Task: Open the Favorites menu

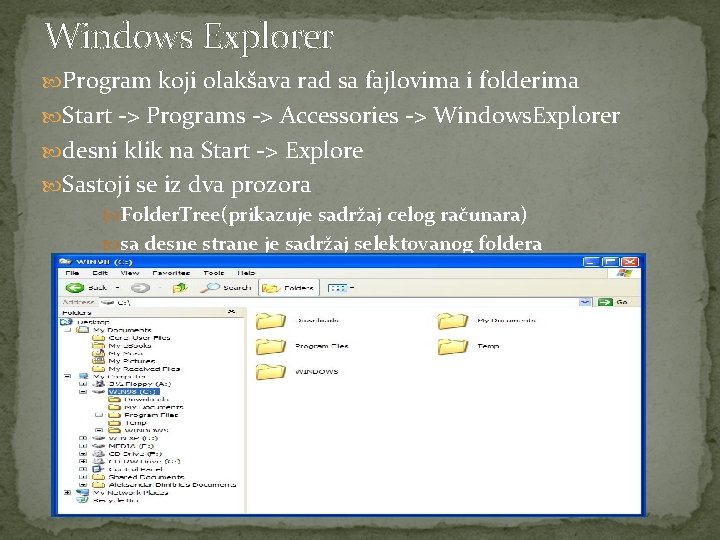Action: (171, 273)
